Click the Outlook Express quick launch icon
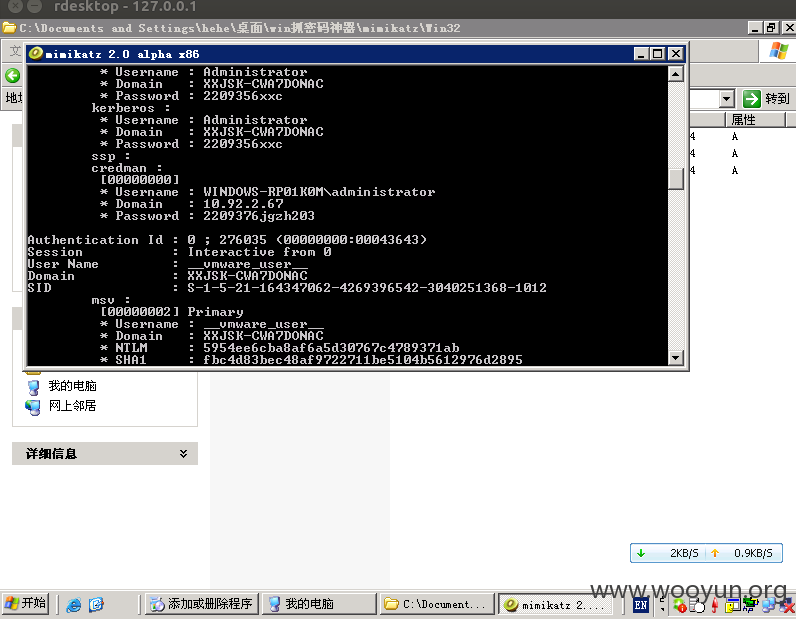The height and width of the screenshot is (619, 796). pos(96,604)
